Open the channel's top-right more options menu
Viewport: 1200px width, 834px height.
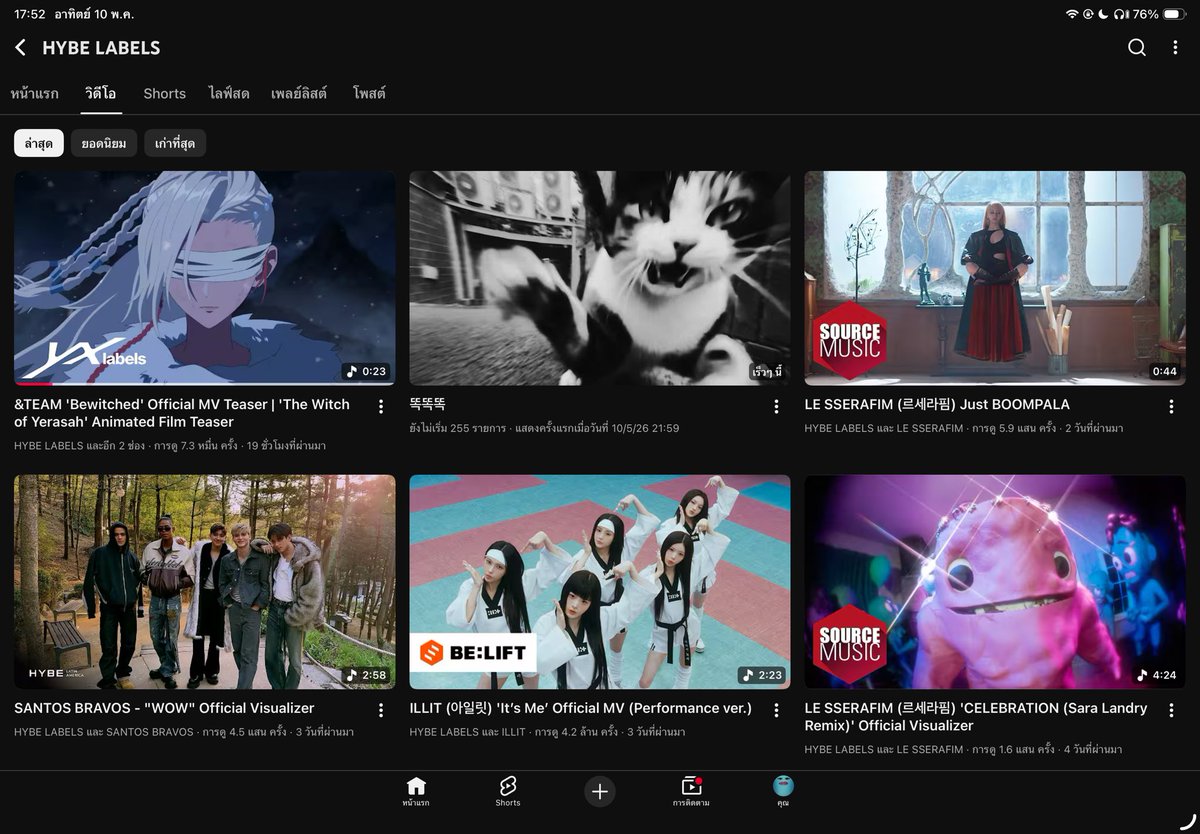tap(1175, 47)
